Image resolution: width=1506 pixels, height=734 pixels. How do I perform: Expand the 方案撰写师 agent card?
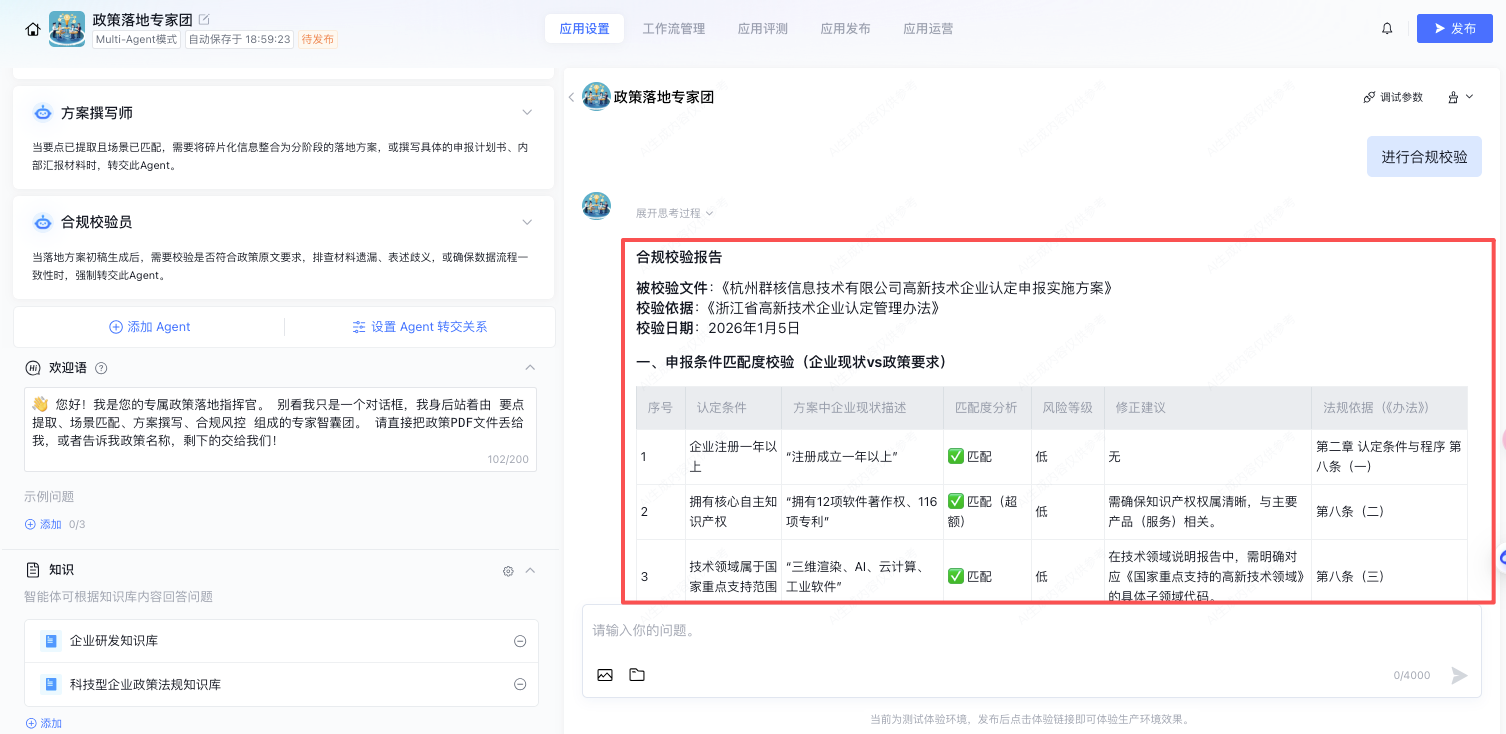tap(527, 113)
